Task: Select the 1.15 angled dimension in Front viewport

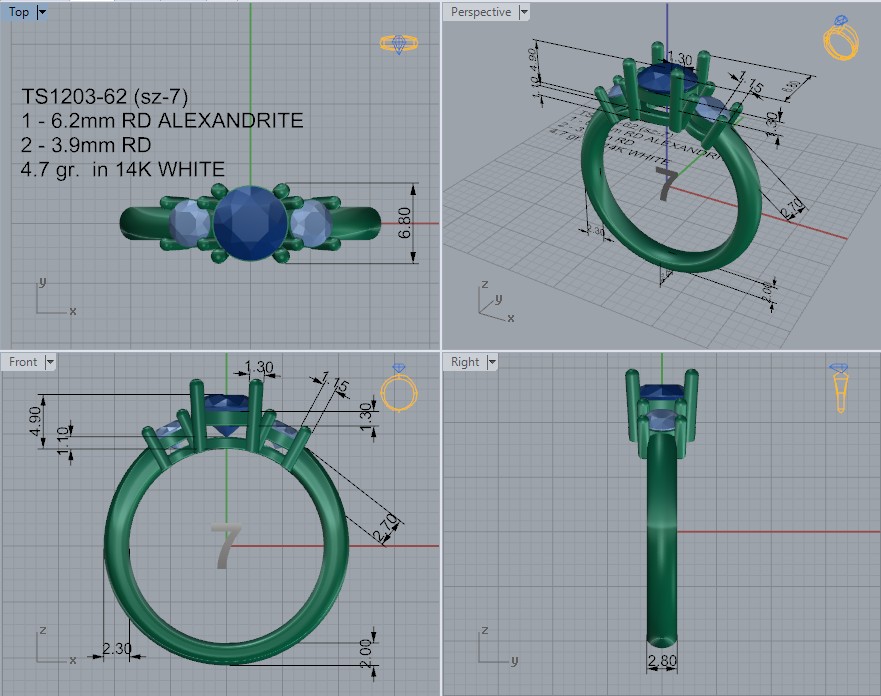Action: pos(335,383)
